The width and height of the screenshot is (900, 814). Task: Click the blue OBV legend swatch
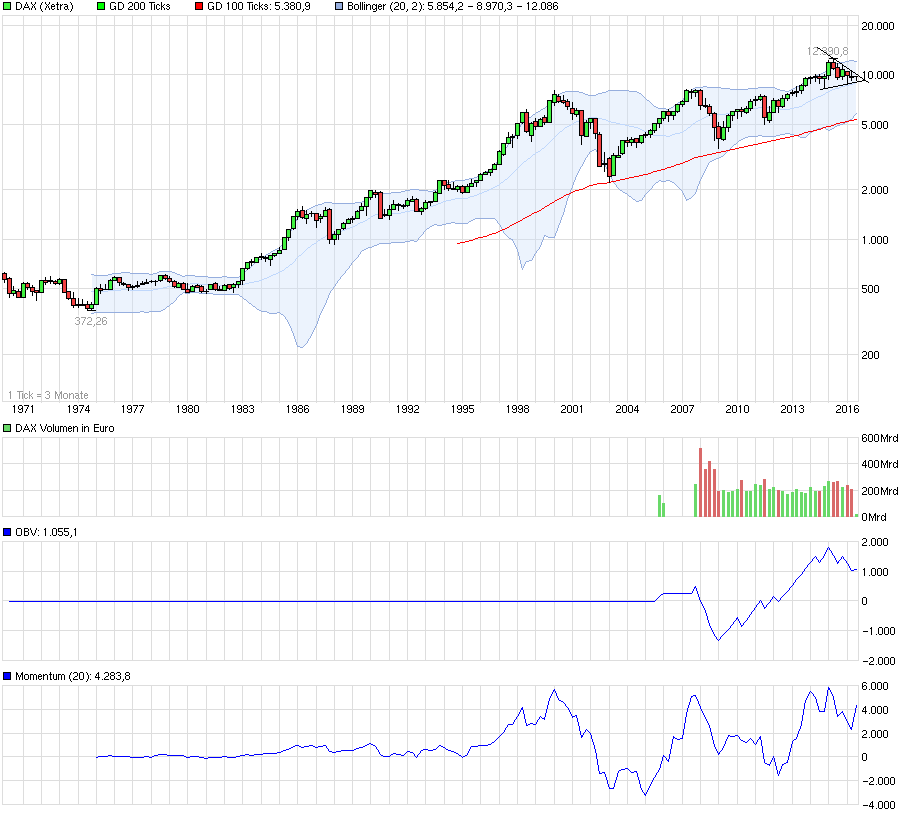pyautogui.click(x=7, y=532)
